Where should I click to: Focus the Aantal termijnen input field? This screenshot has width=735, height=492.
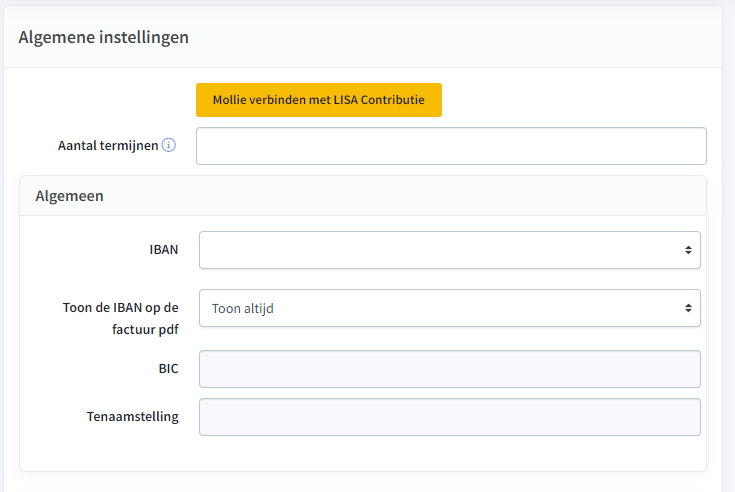(451, 146)
